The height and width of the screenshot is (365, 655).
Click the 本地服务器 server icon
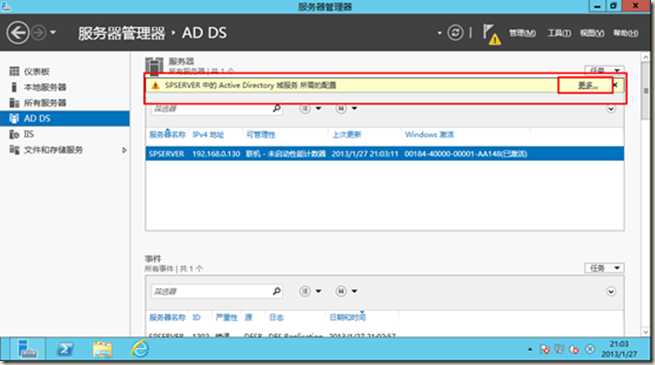14,87
